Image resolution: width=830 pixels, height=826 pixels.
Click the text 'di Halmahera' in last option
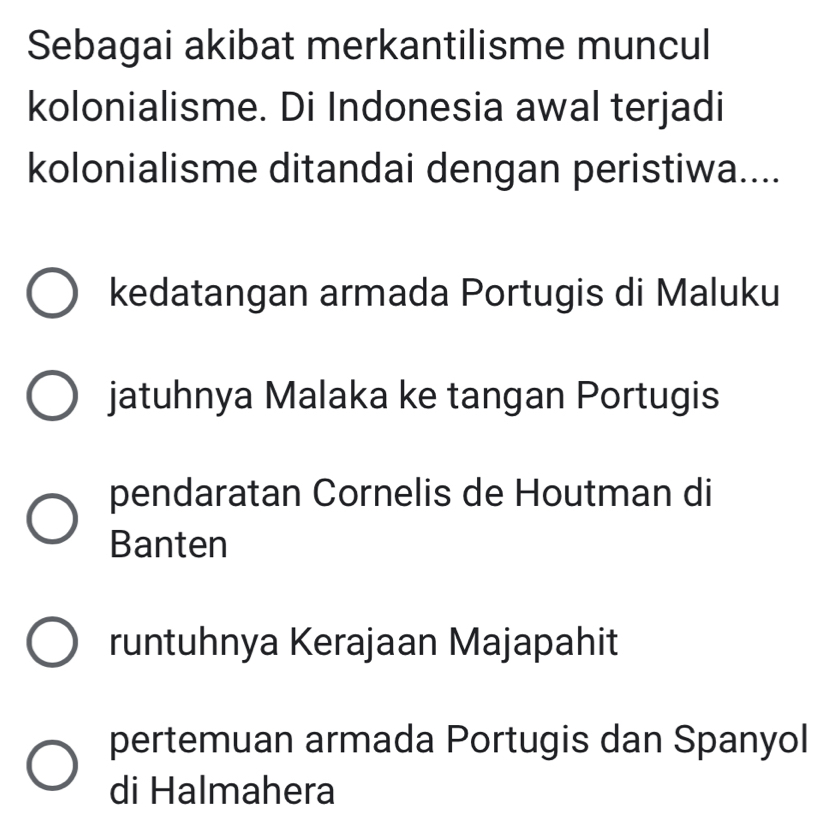(223, 792)
